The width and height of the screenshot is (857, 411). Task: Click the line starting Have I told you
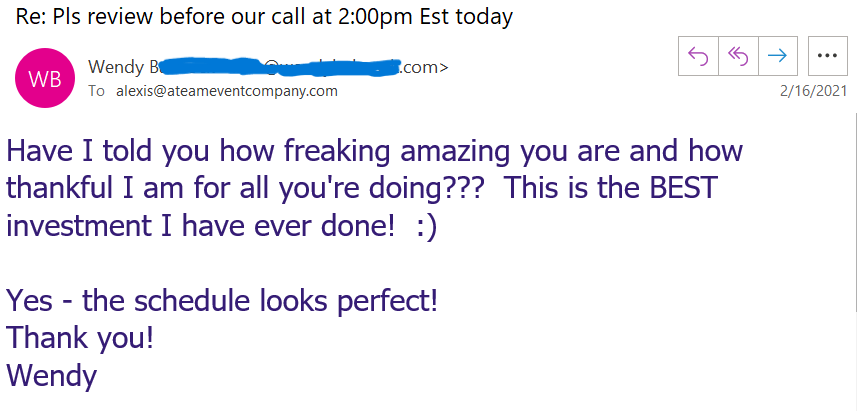(374, 152)
